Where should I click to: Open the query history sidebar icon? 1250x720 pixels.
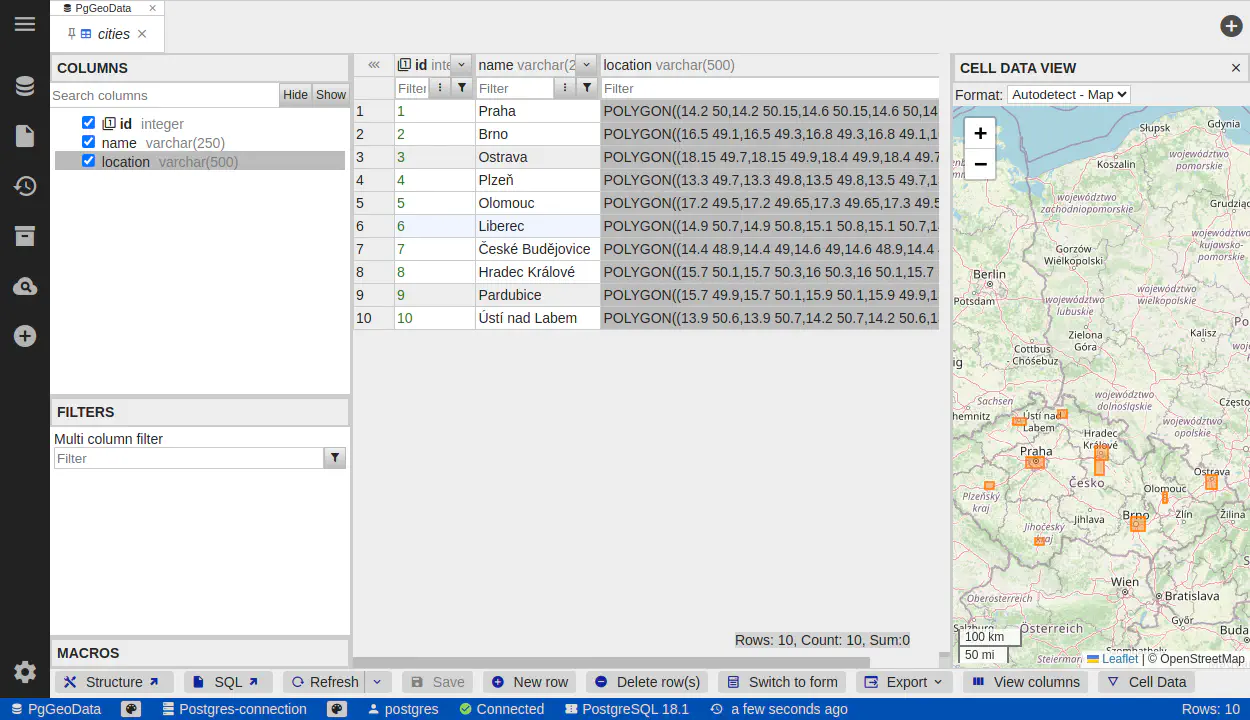tap(25, 186)
